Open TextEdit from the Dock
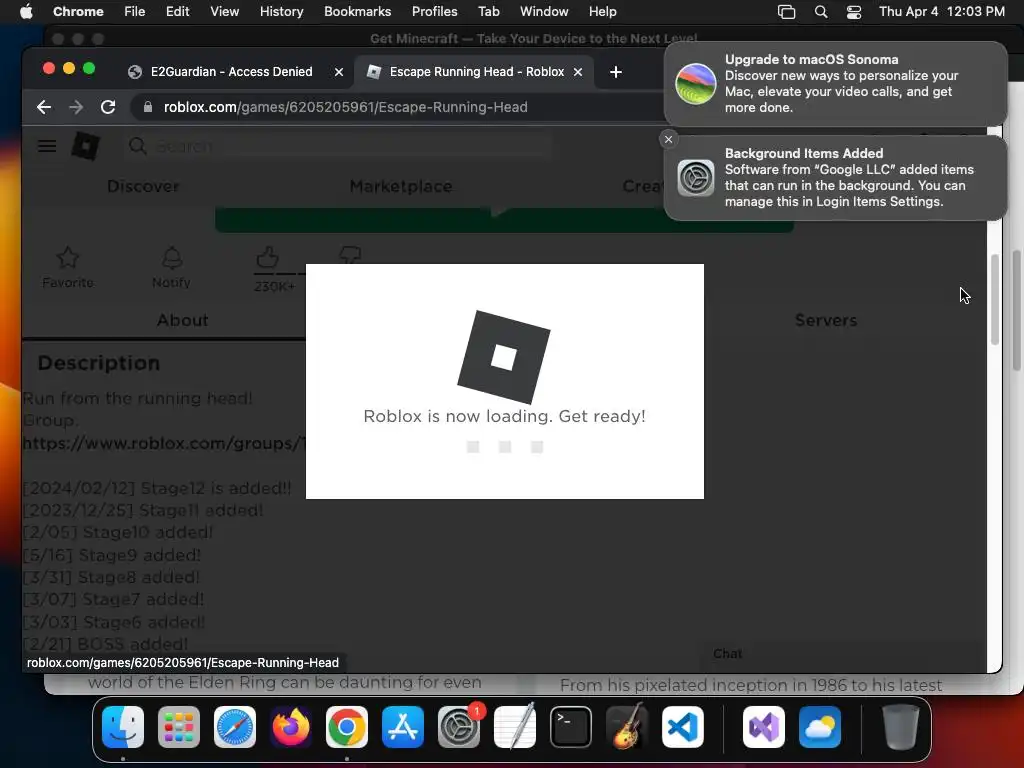This screenshot has width=1024, height=768. click(515, 727)
